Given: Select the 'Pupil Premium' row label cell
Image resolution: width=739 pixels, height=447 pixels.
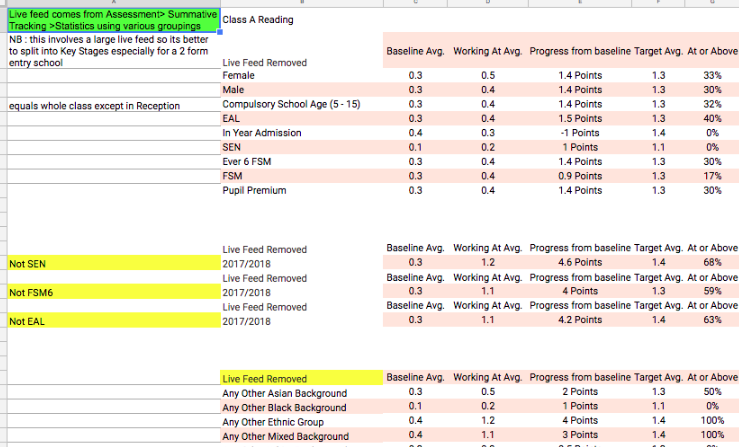Looking at the screenshot, I should click(254, 189).
